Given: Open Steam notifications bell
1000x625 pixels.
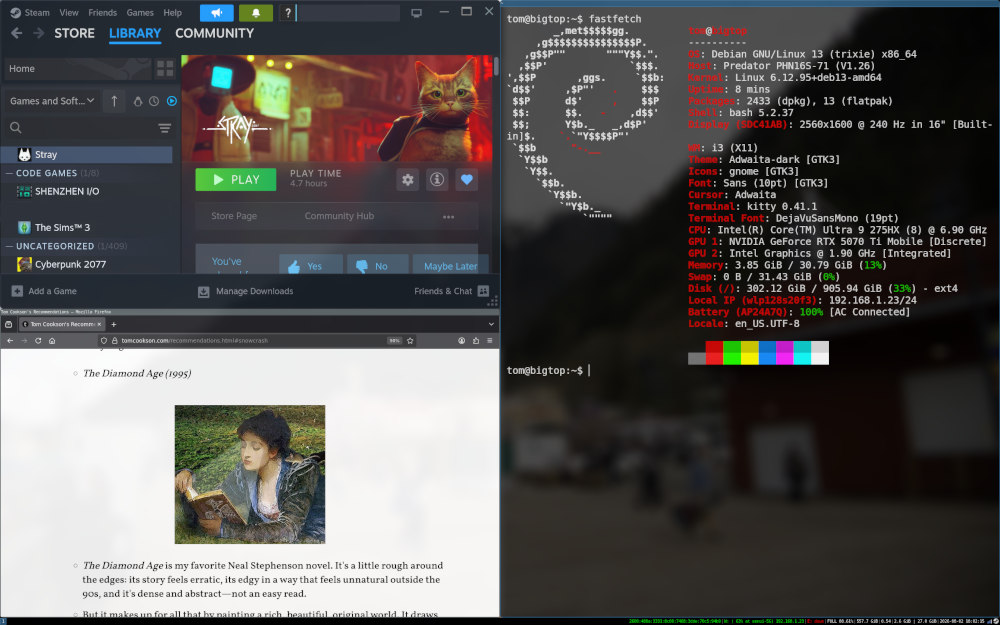Looking at the screenshot, I should point(256,13).
